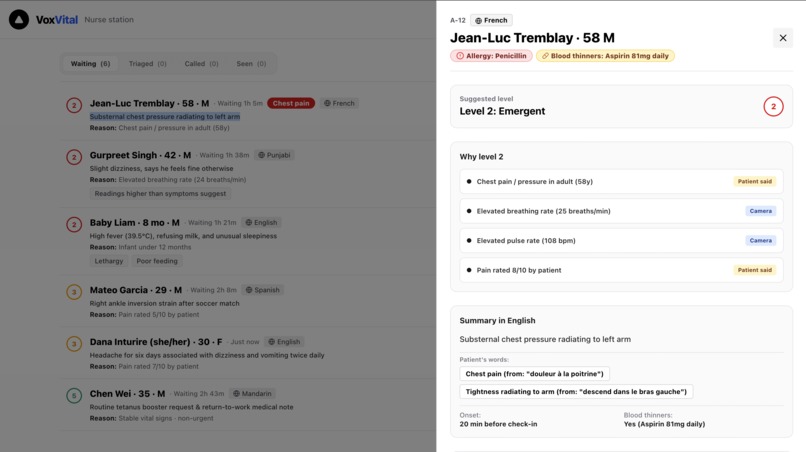The height and width of the screenshot is (452, 806).
Task: Click the globe icon in the Mandarin language tag
Action: 236,394
